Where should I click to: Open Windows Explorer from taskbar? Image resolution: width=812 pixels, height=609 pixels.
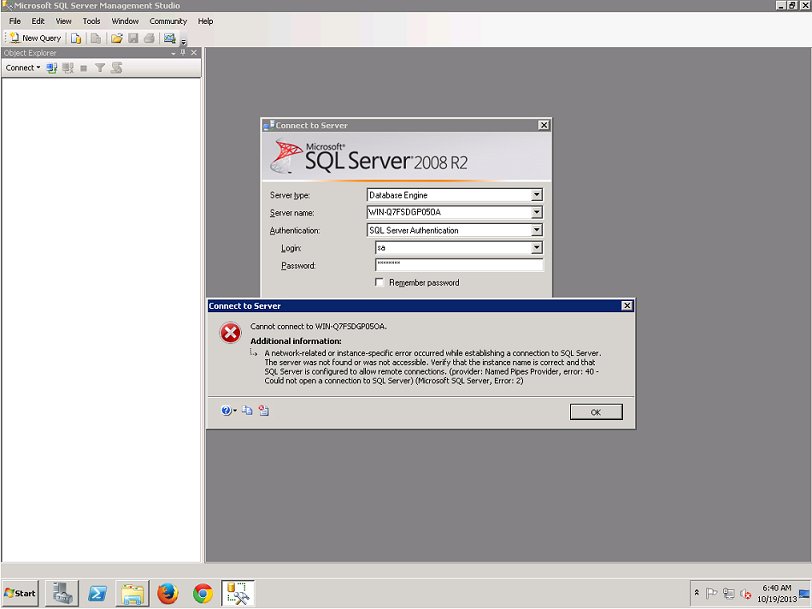tap(133, 593)
